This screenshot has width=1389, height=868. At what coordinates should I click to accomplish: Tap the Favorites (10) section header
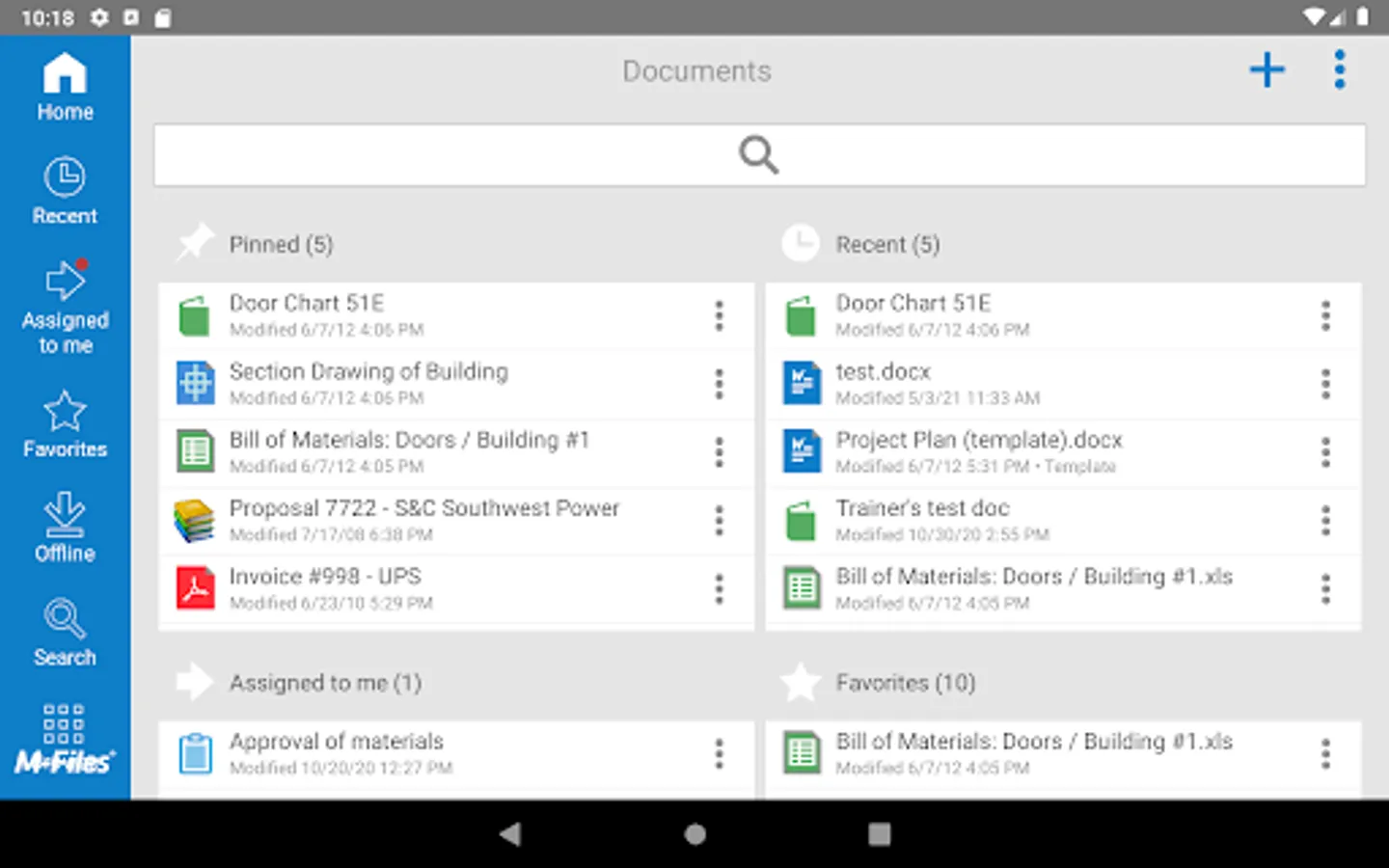coord(906,683)
